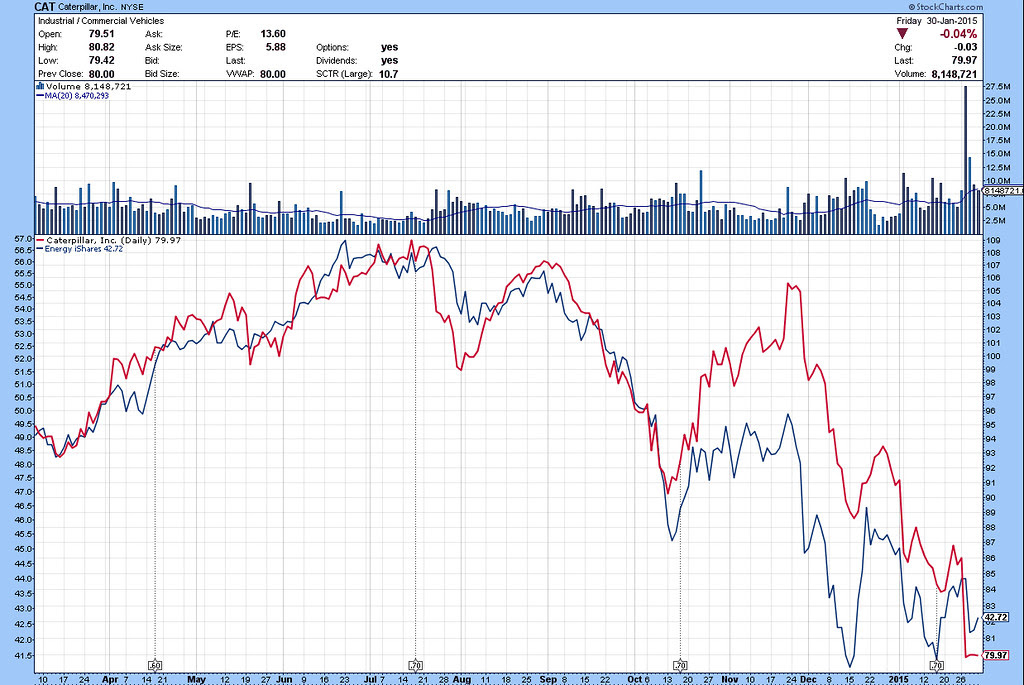Image resolution: width=1024 pixels, height=685 pixels.
Task: Click the Volume 8,148,721 legend in volume panel
Action: tap(88, 86)
